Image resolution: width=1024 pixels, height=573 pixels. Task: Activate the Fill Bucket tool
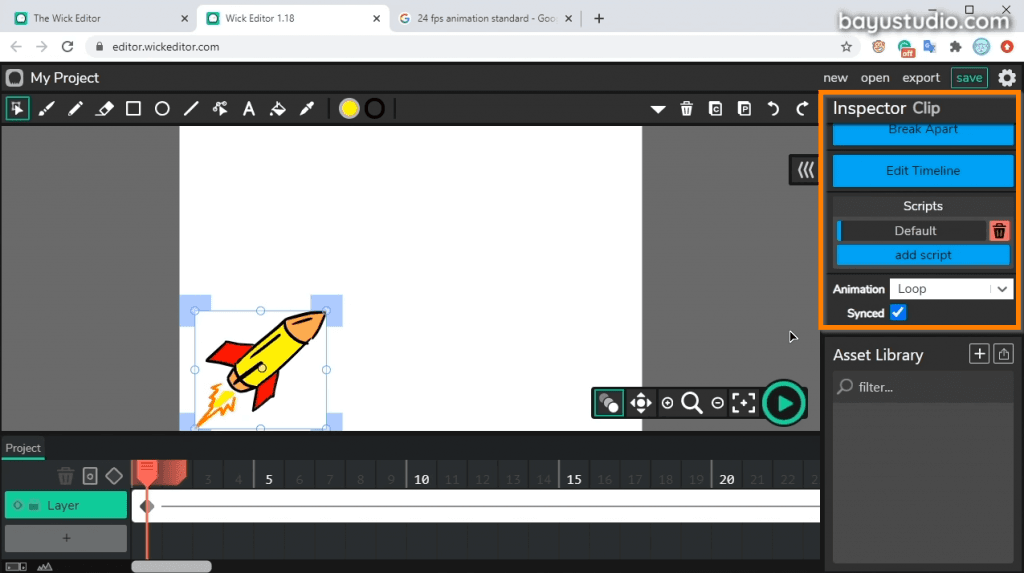click(x=278, y=108)
